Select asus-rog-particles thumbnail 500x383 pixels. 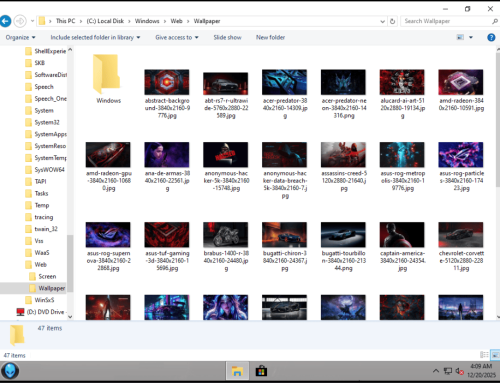(461, 155)
